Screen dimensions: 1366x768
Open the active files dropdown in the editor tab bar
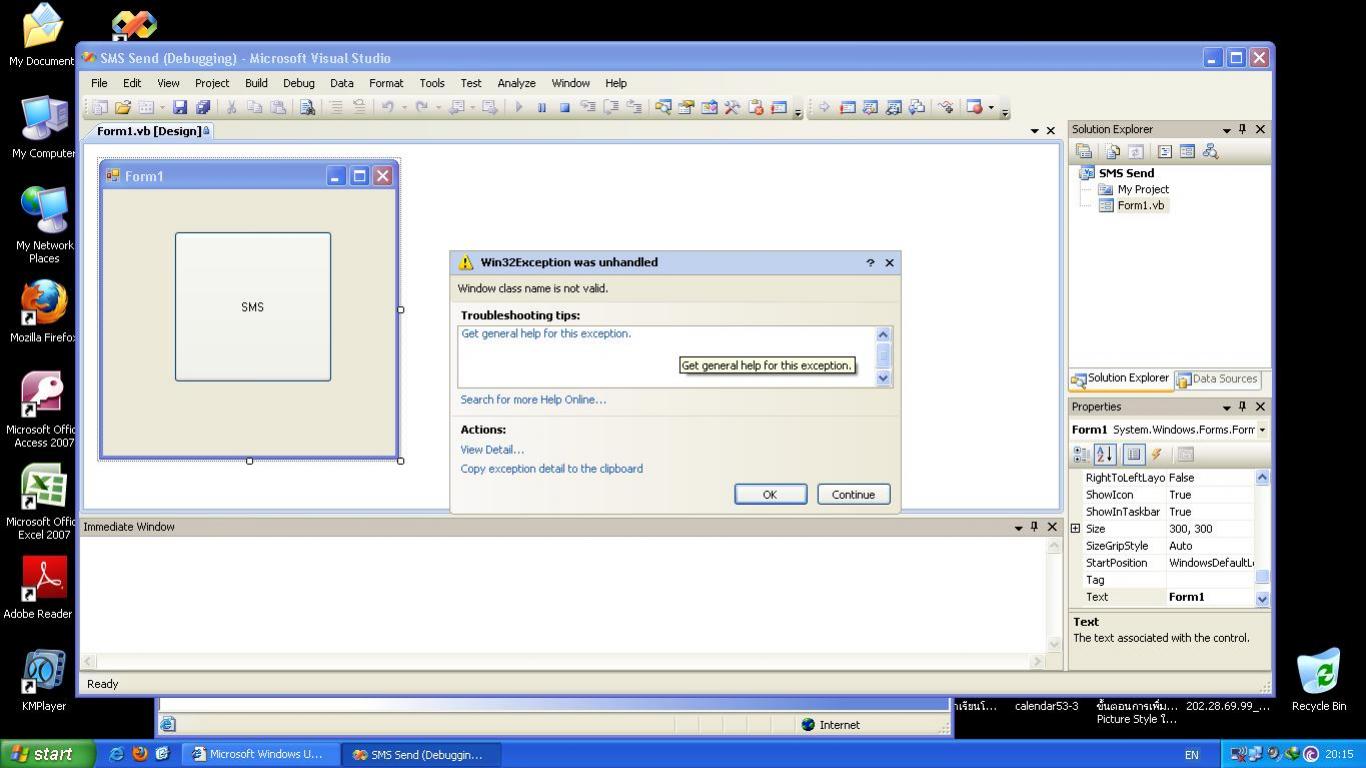1034,131
